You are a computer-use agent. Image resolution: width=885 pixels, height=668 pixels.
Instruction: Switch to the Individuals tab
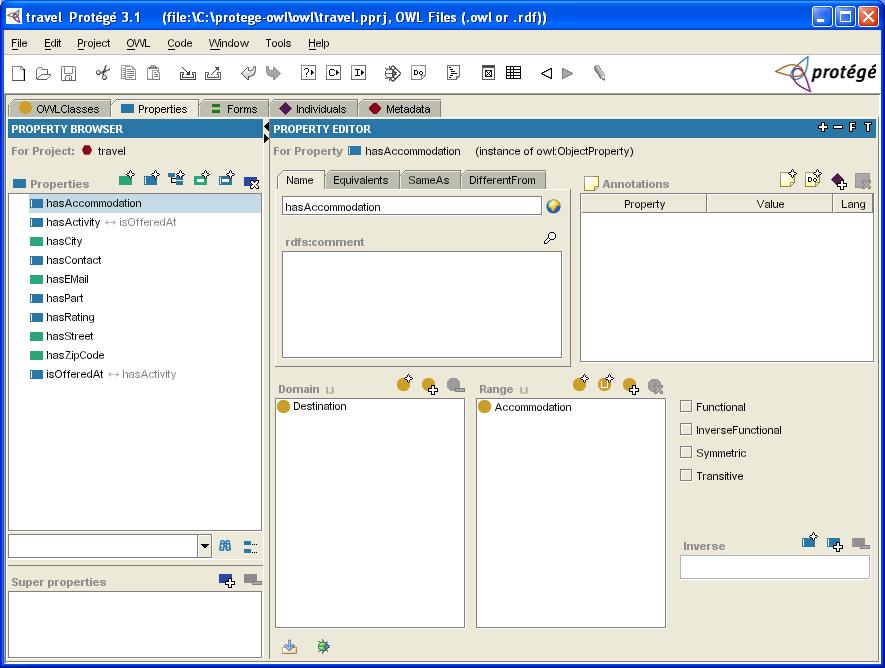click(314, 108)
